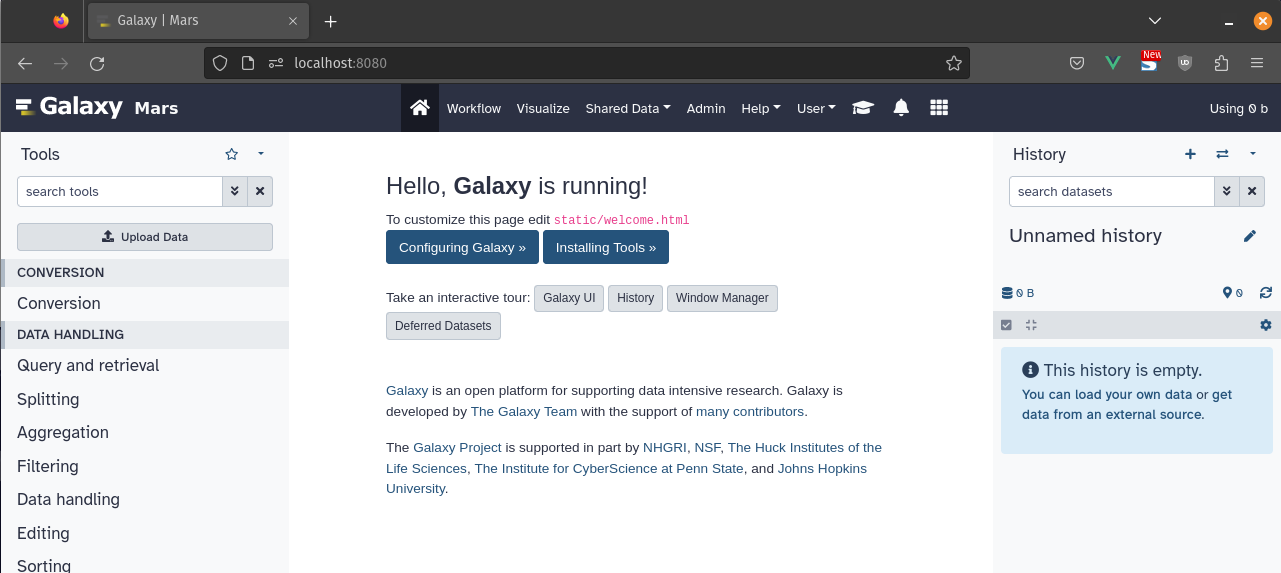Collapse all datasets with compress icon
This screenshot has height=573, width=1281.
pos(1032,325)
